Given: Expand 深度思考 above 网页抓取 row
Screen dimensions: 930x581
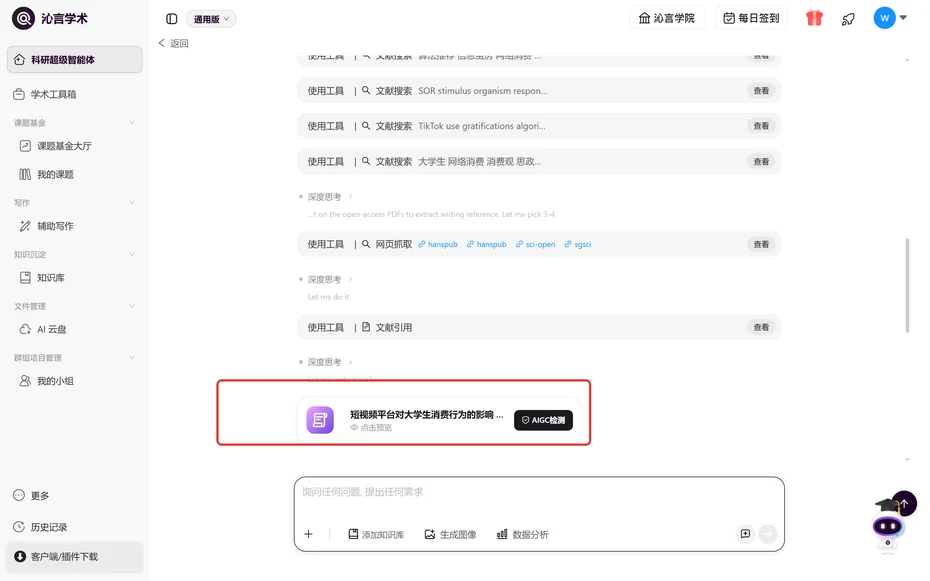Looking at the screenshot, I should click(326, 197).
